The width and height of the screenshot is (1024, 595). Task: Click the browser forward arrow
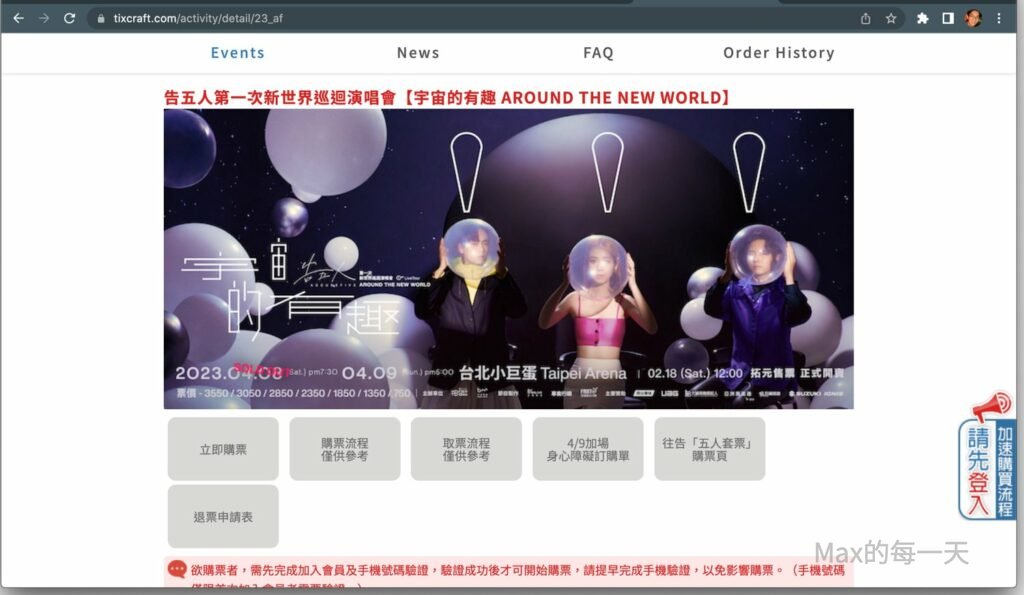[44, 18]
